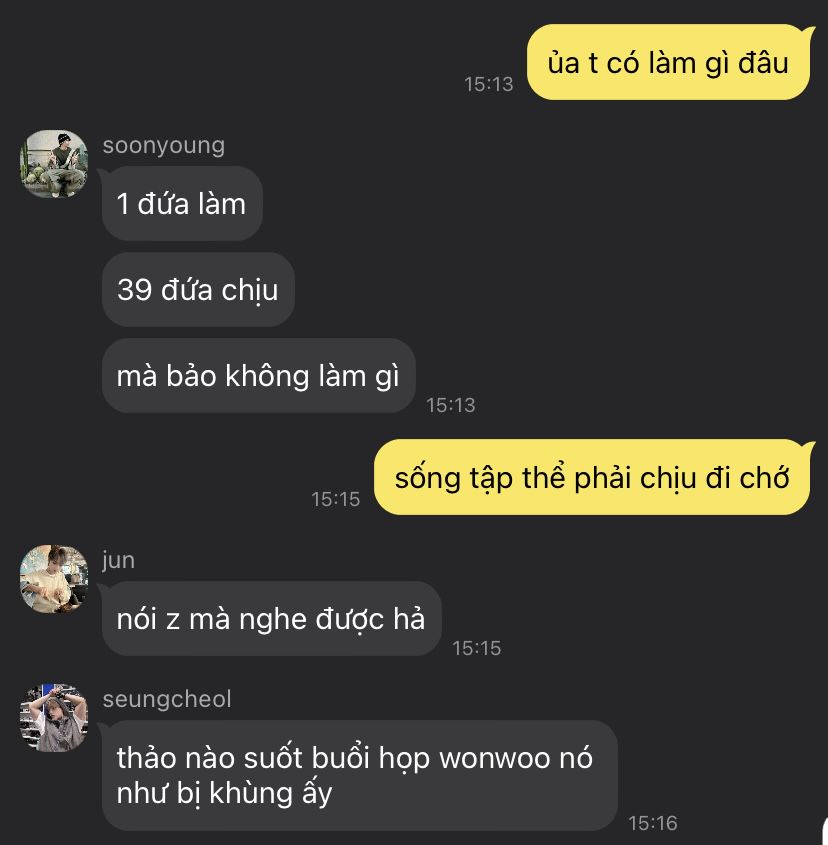Tap the seungcheol sender name
The width and height of the screenshot is (828, 845).
point(167,699)
